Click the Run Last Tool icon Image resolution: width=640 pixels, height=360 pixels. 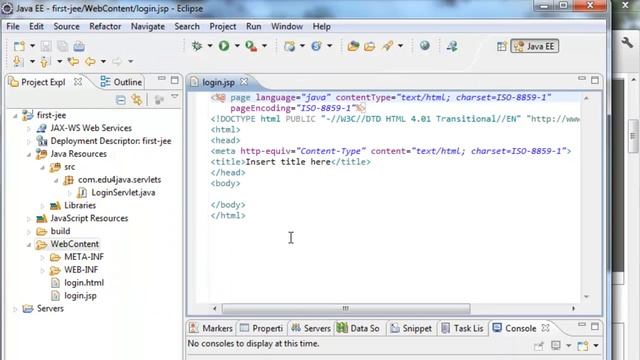(x=251, y=46)
